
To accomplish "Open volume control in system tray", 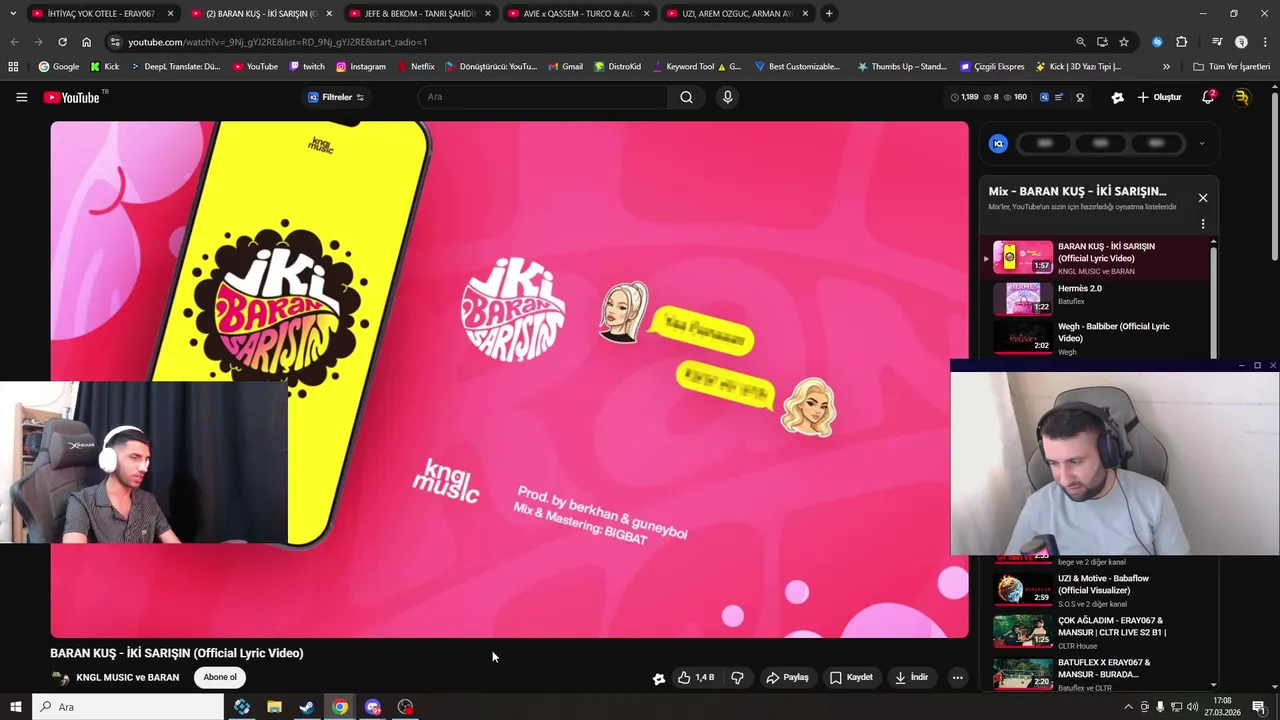I will pyautogui.click(x=1192, y=707).
